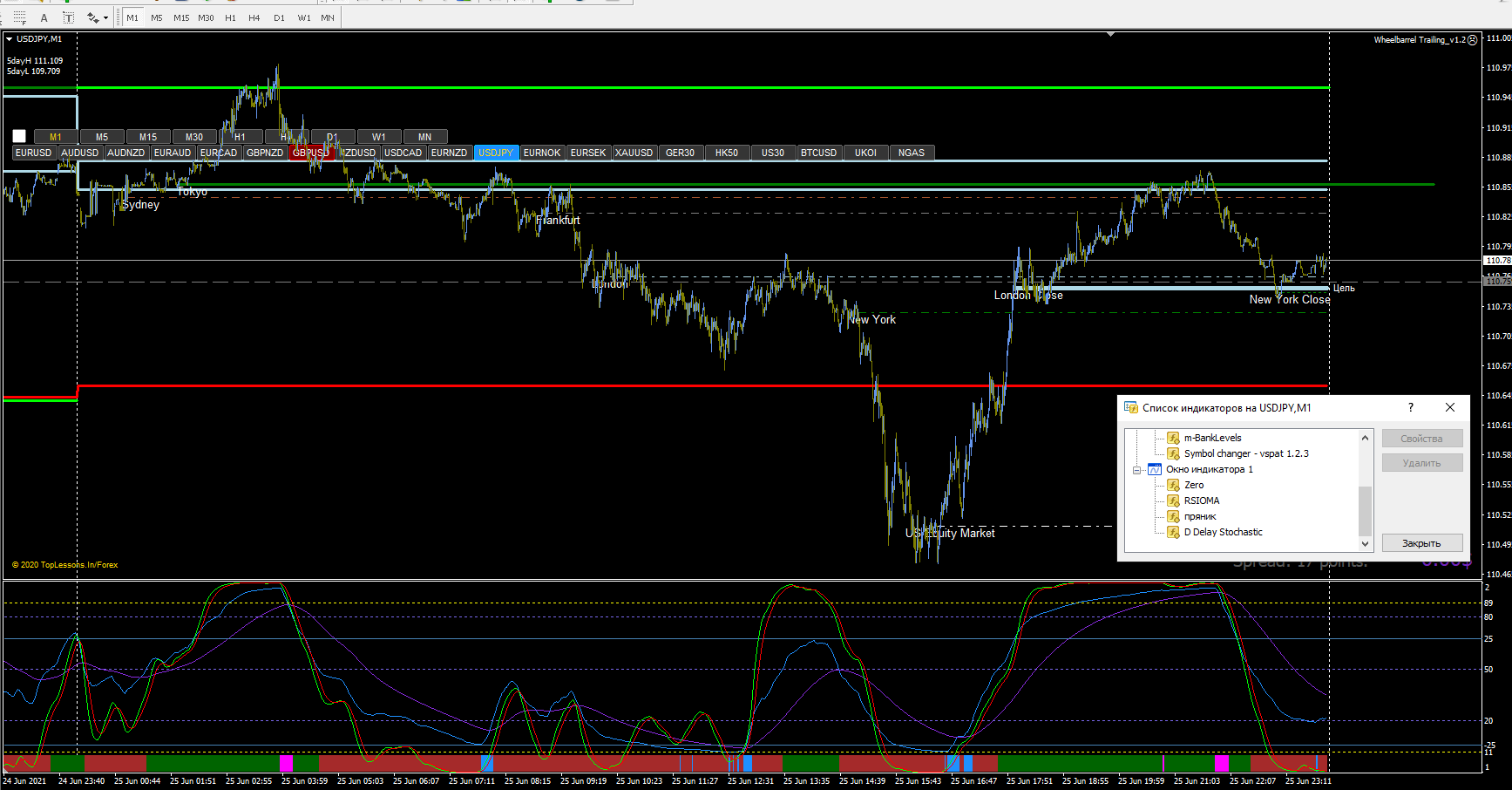Switch chart symbol to UKOI
Screen dimensions: 1512x790
pos(865,153)
